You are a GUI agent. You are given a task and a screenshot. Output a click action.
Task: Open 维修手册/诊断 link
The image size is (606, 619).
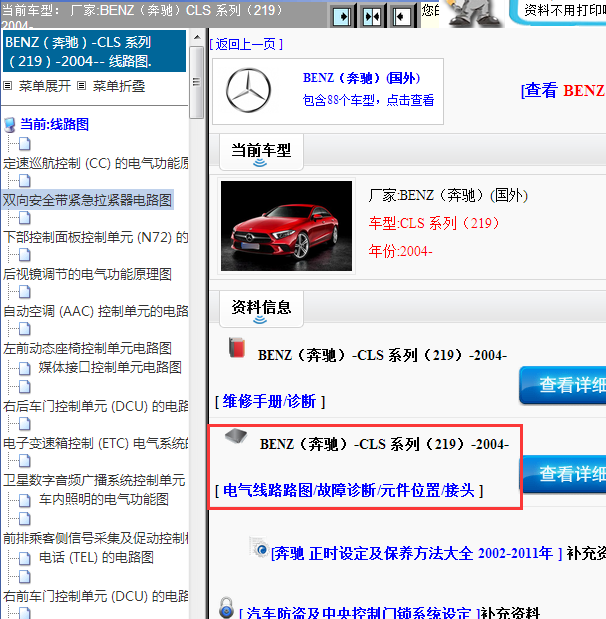click(270, 401)
